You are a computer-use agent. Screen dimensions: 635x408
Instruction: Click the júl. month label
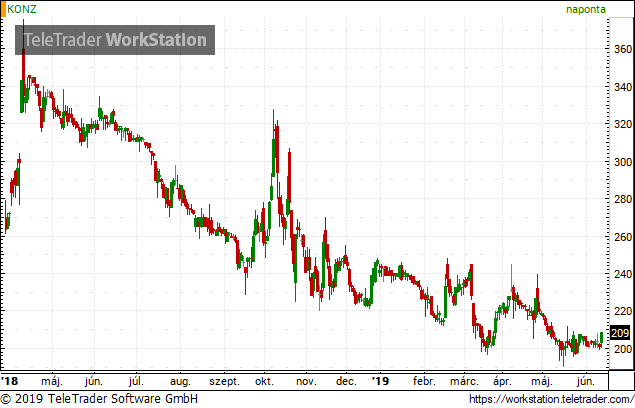pyautogui.click(x=136, y=382)
